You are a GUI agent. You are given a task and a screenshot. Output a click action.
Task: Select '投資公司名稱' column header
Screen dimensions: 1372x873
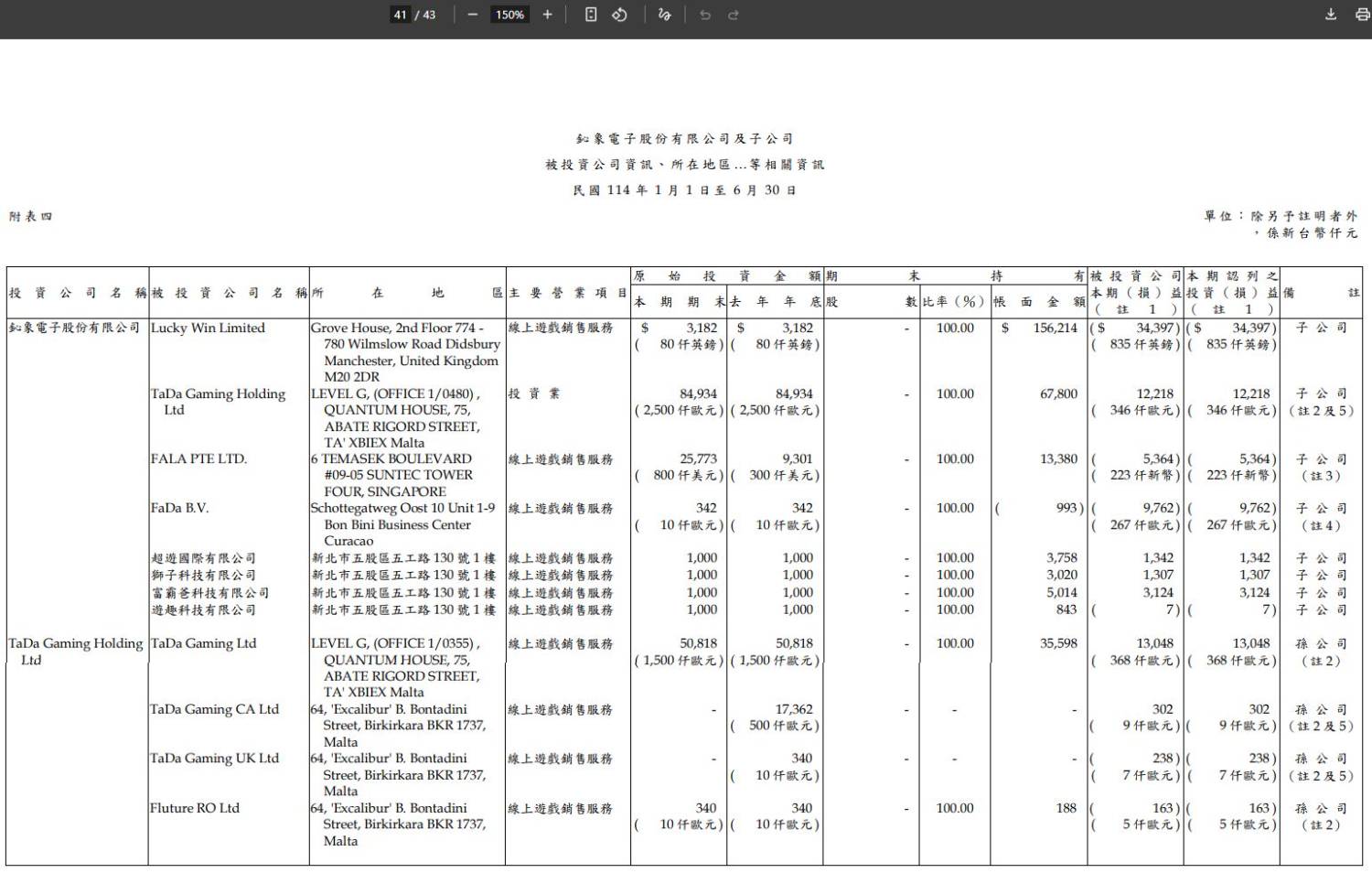click(x=77, y=293)
